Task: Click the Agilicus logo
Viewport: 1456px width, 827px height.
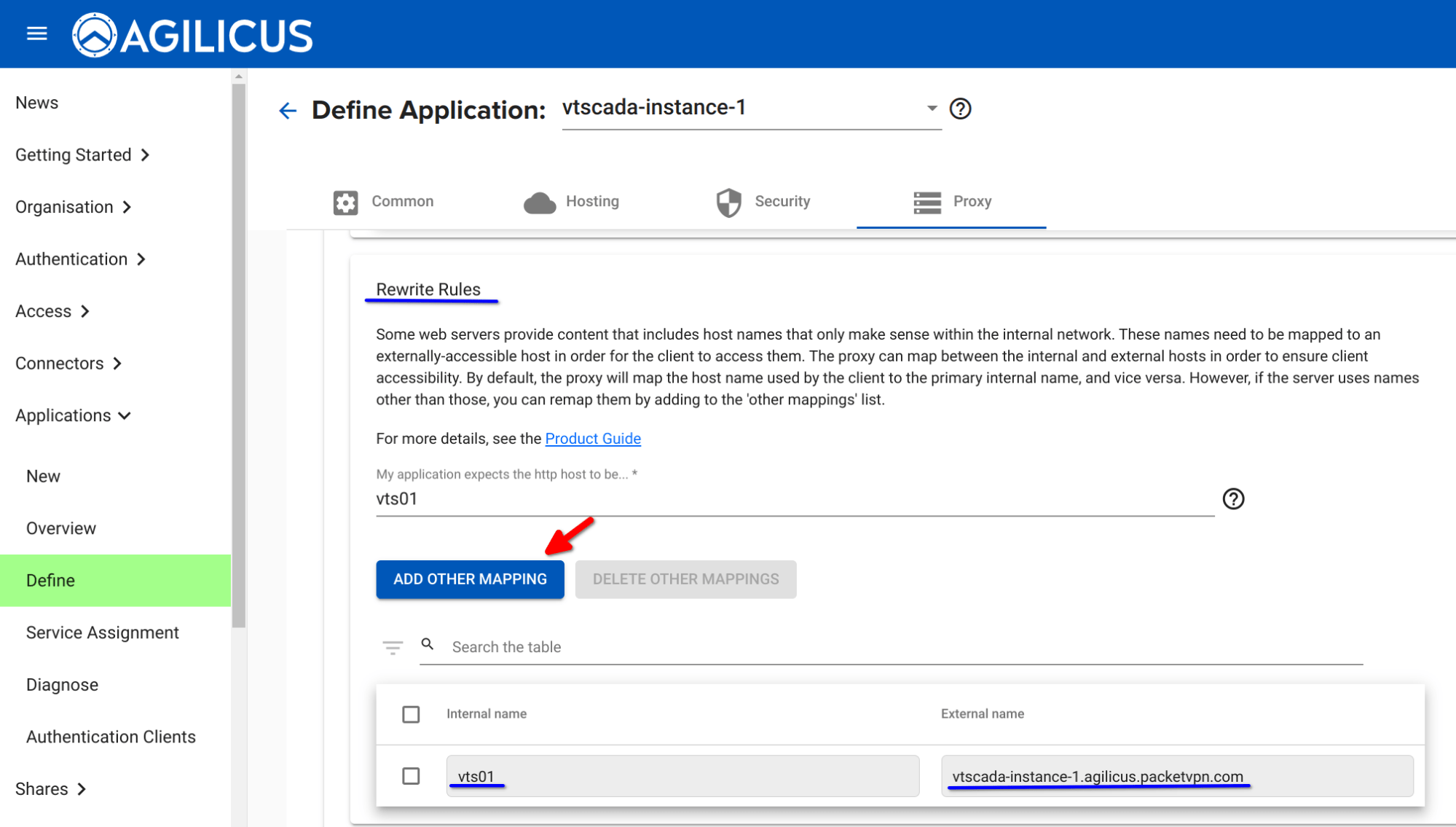Action: [192, 35]
